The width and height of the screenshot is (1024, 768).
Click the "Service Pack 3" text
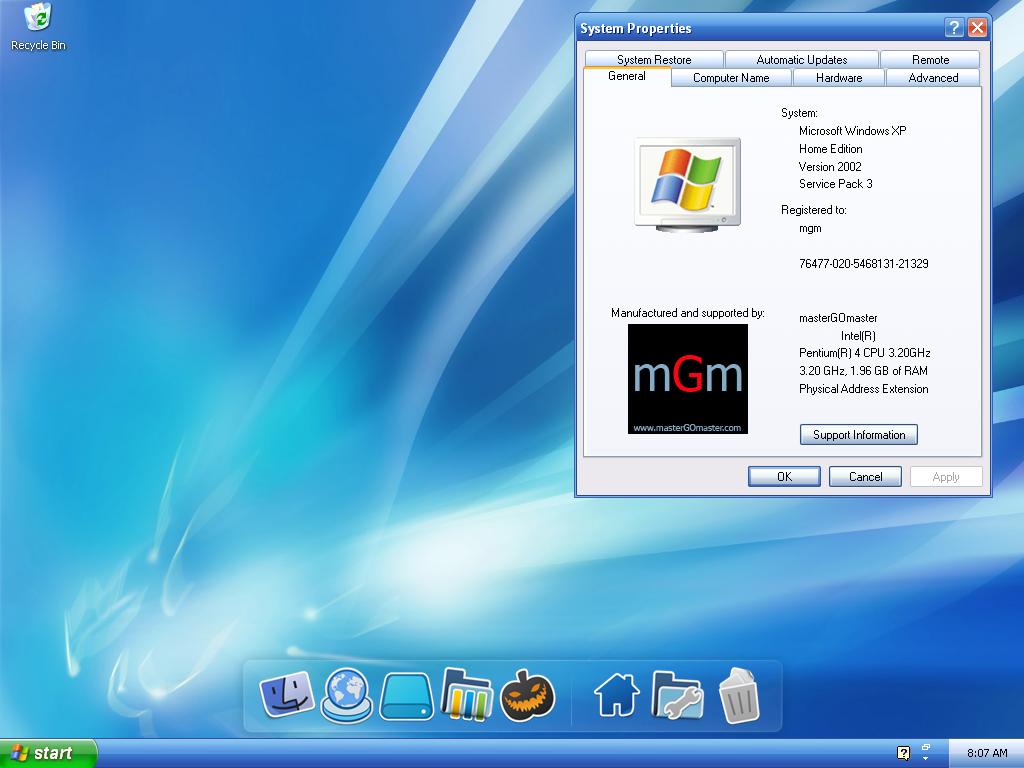(x=835, y=184)
